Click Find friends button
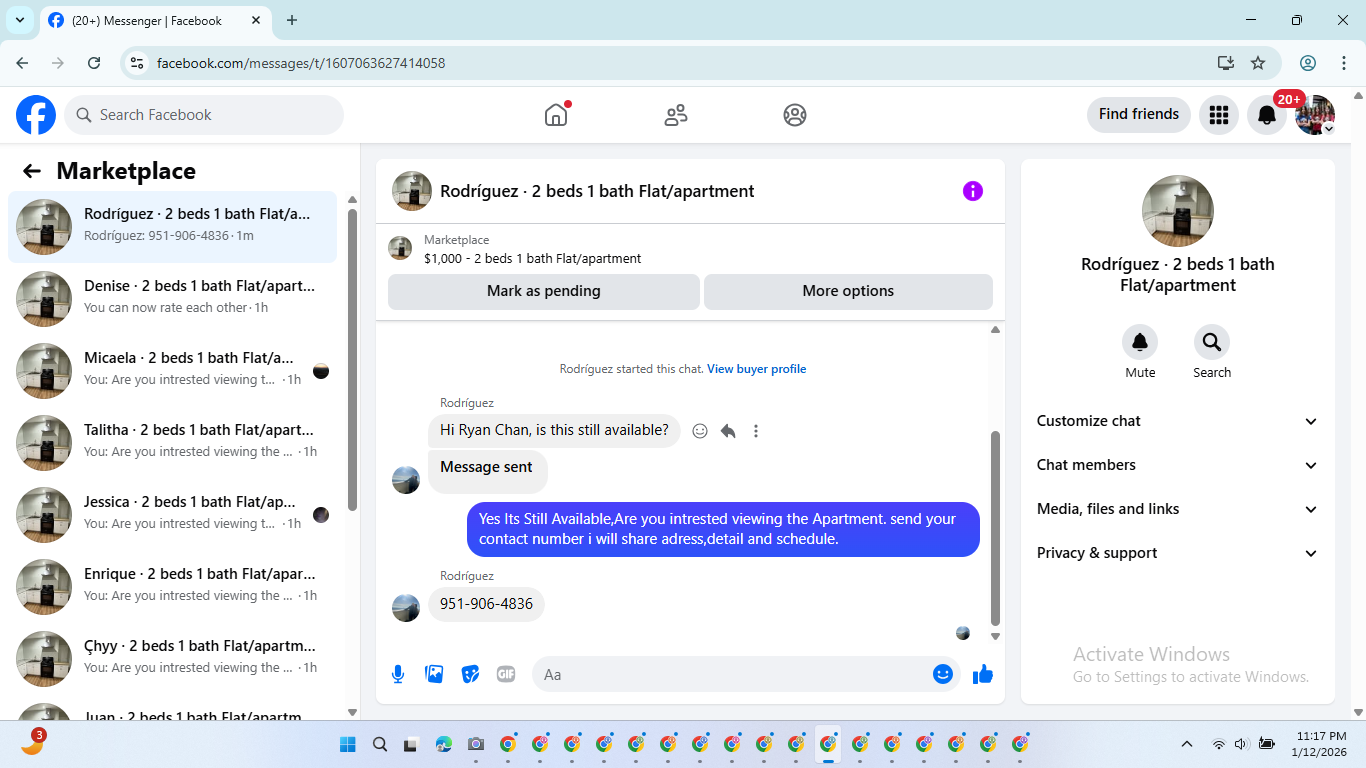 point(1139,115)
